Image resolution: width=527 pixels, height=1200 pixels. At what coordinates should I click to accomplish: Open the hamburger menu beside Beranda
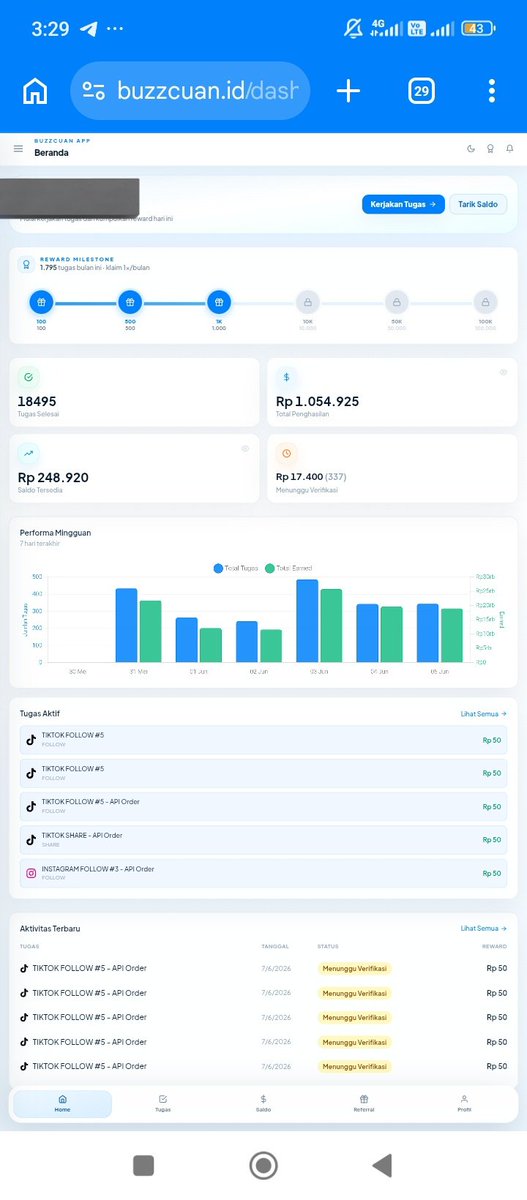[18, 149]
